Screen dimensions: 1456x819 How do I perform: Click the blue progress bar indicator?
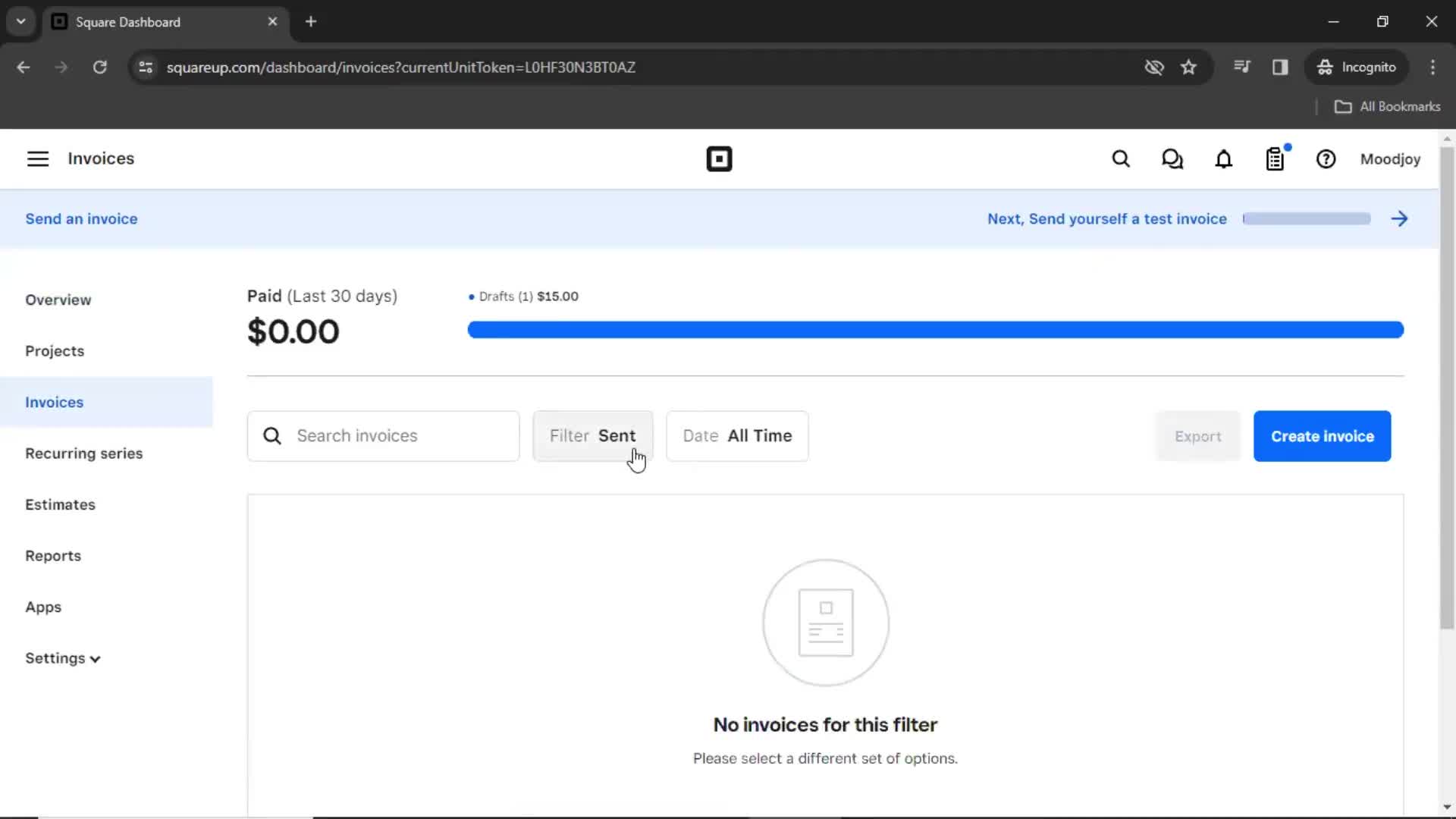pyautogui.click(x=935, y=329)
